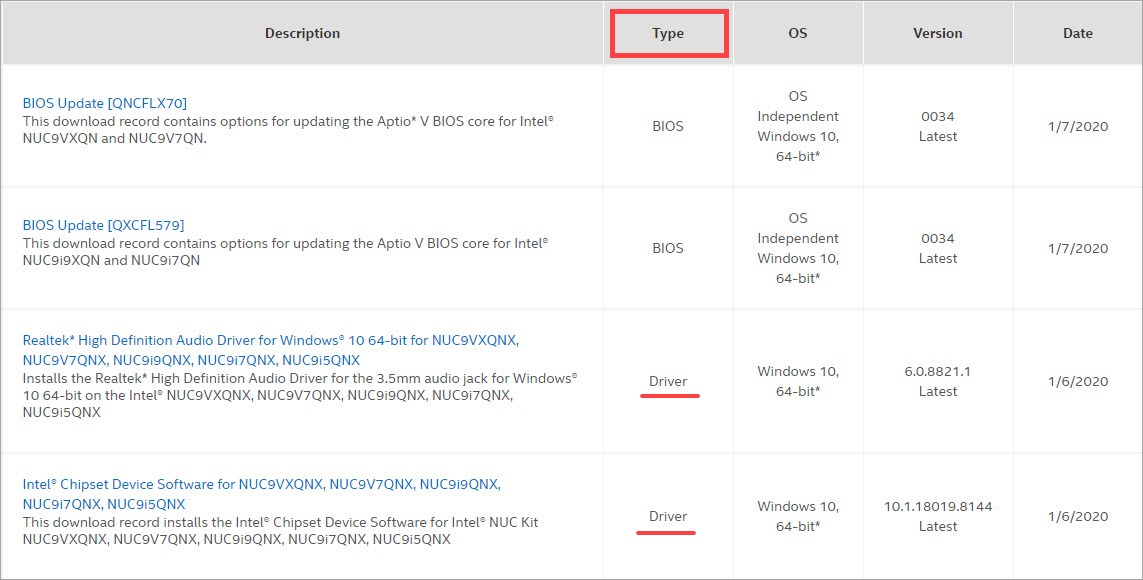
Task: Click the 1/7/2020 date in QNCFLX70 row
Action: click(x=1078, y=127)
